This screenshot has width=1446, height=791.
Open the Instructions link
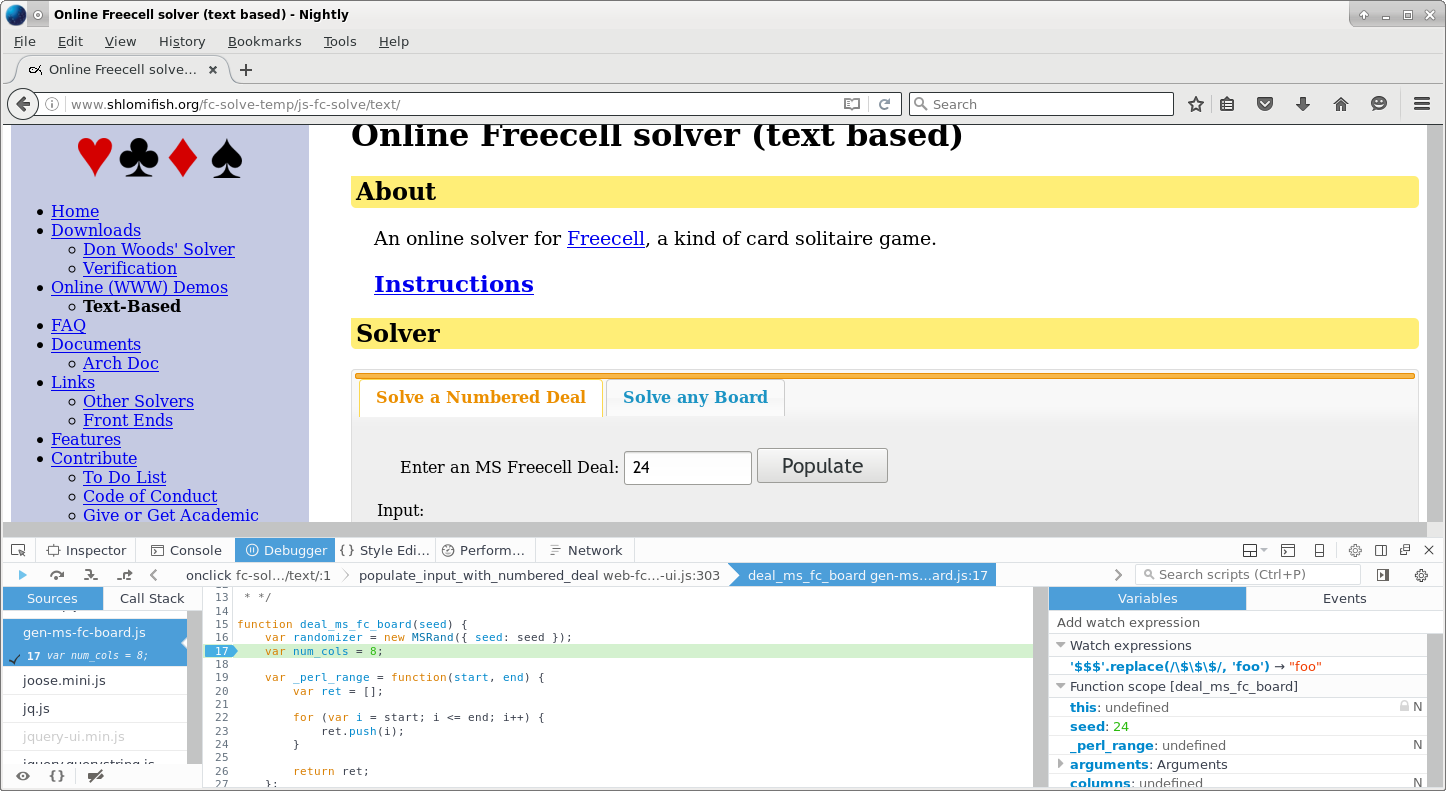(x=454, y=284)
